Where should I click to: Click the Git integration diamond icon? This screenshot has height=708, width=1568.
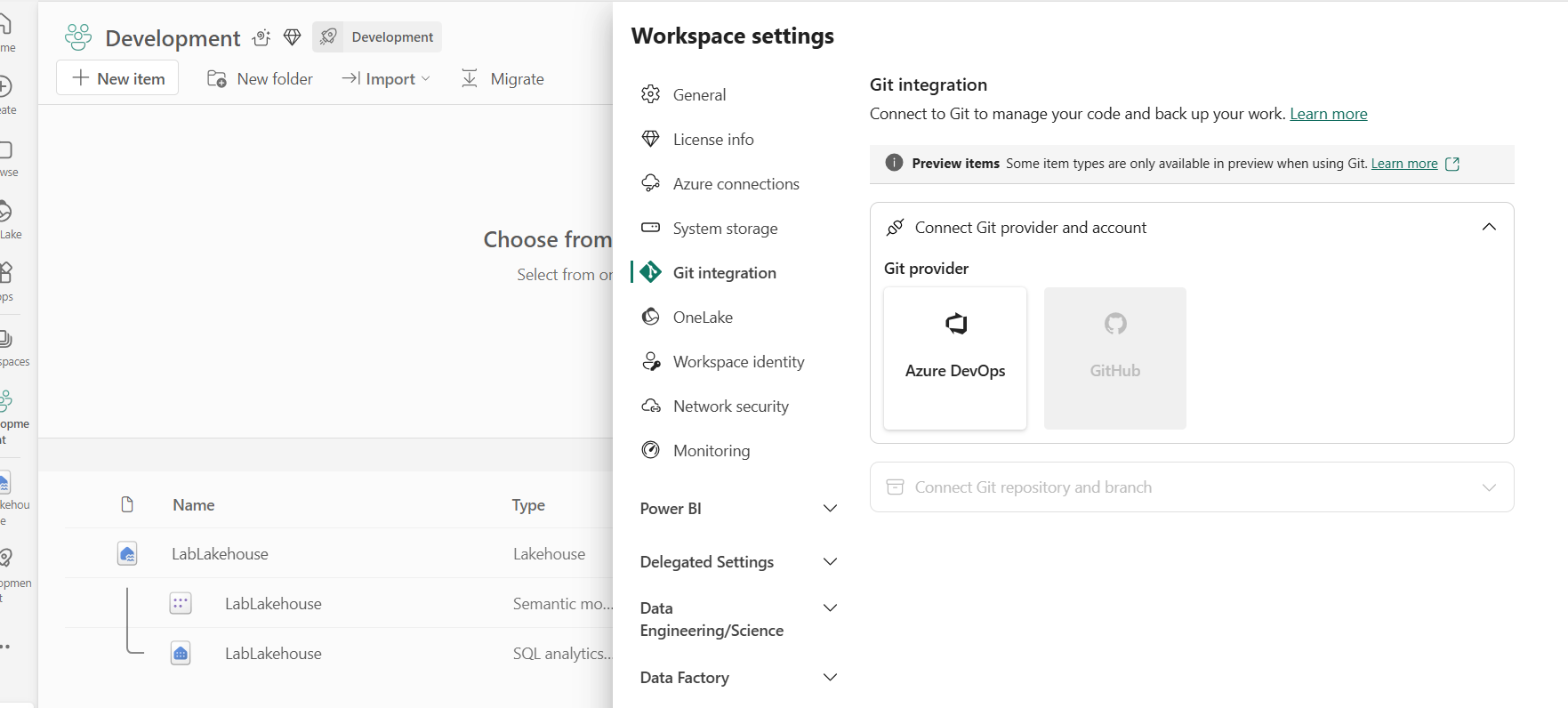[x=651, y=272]
